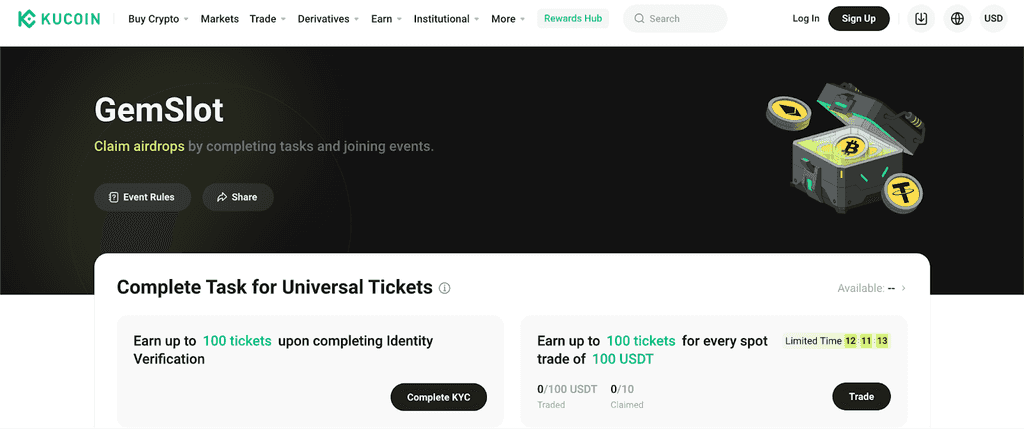
Task: Click the KuCoin logo
Action: coord(59,19)
